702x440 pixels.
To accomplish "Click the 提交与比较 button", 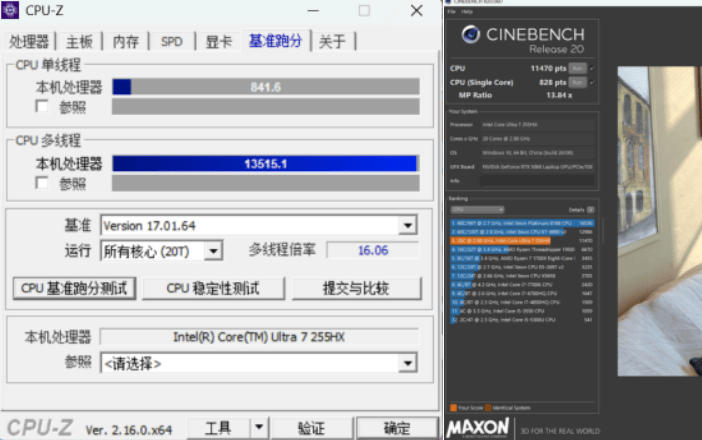I will pos(356,288).
